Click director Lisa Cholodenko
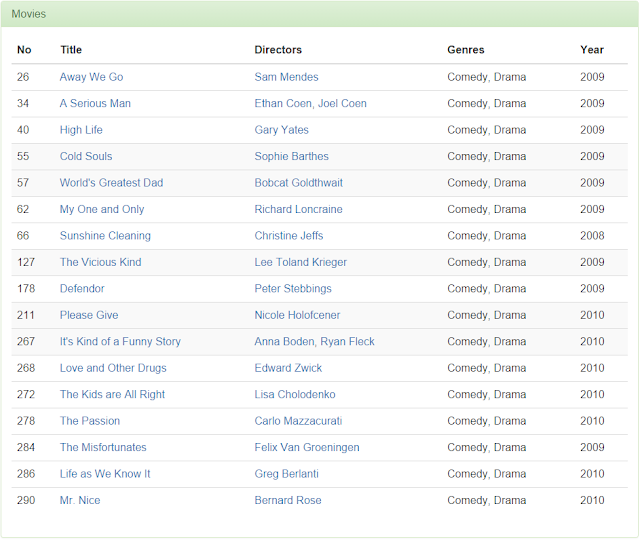640x540 pixels. [x=295, y=395]
